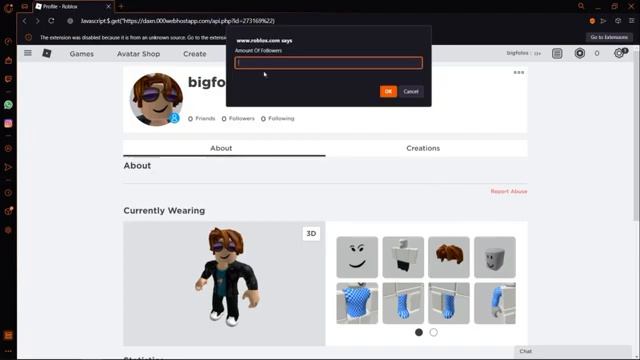
Task: Close the Profile - Roblox tab
Action: pos(109,6)
